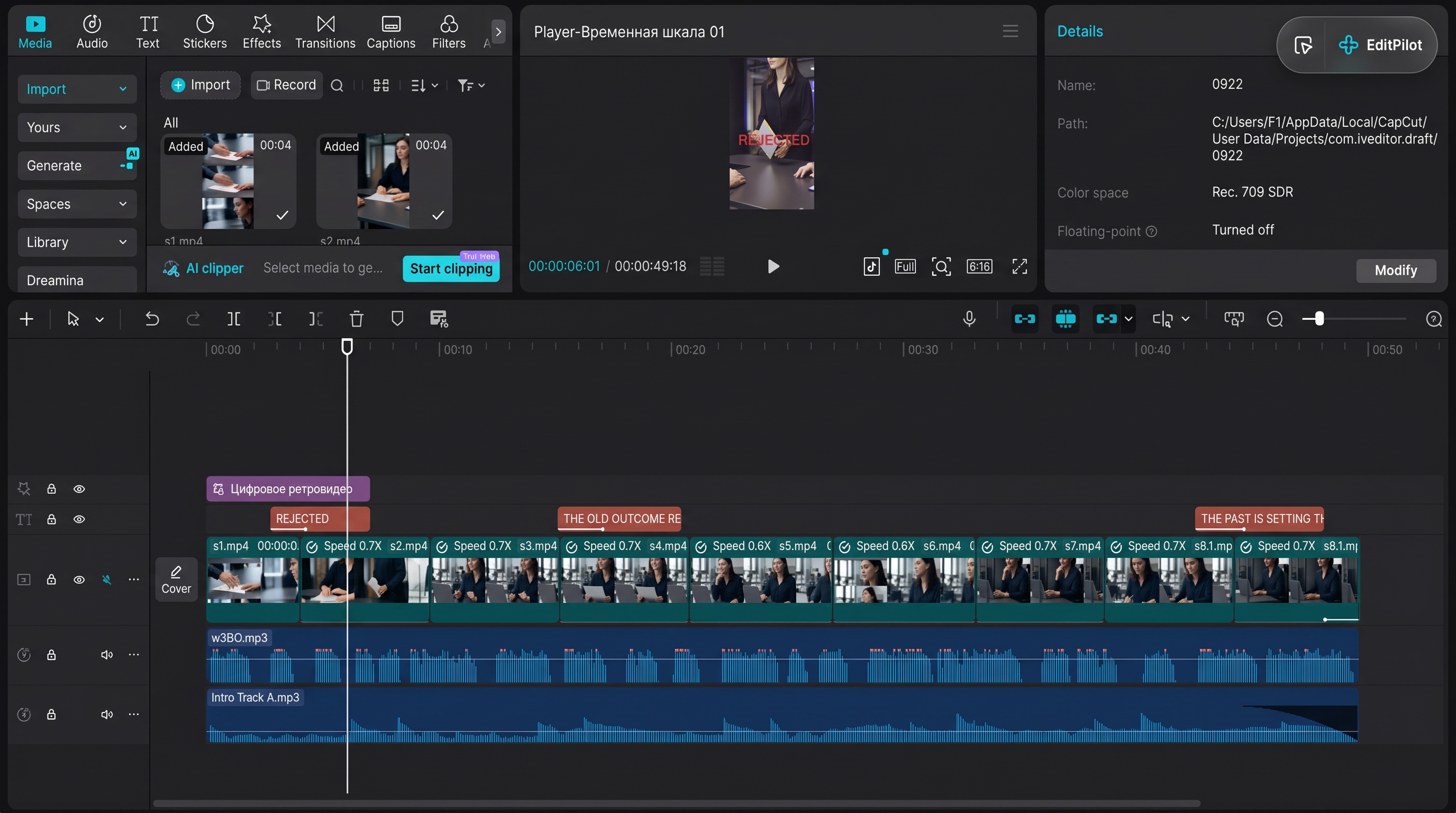
Task: Hide the effect track with its eye icon
Action: (79, 489)
